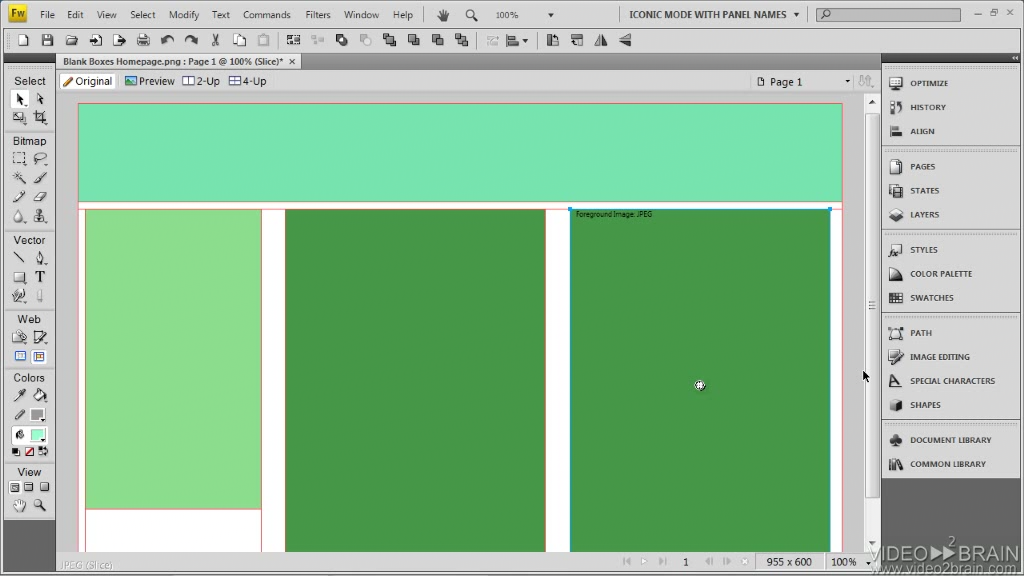
Task: Show slices and hotspots
Action: (40, 356)
